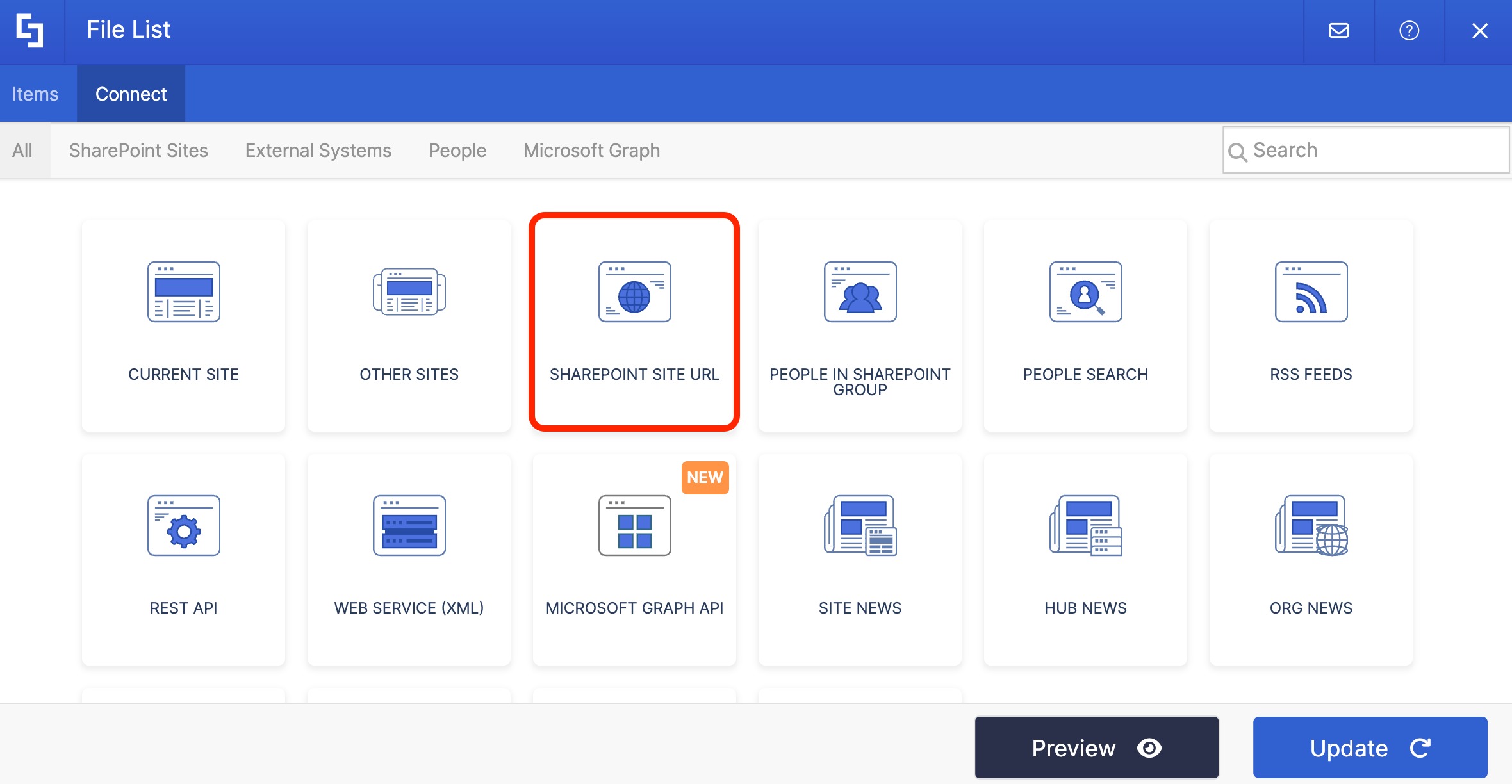
Task: Select the Site News source icon
Action: pos(860,526)
